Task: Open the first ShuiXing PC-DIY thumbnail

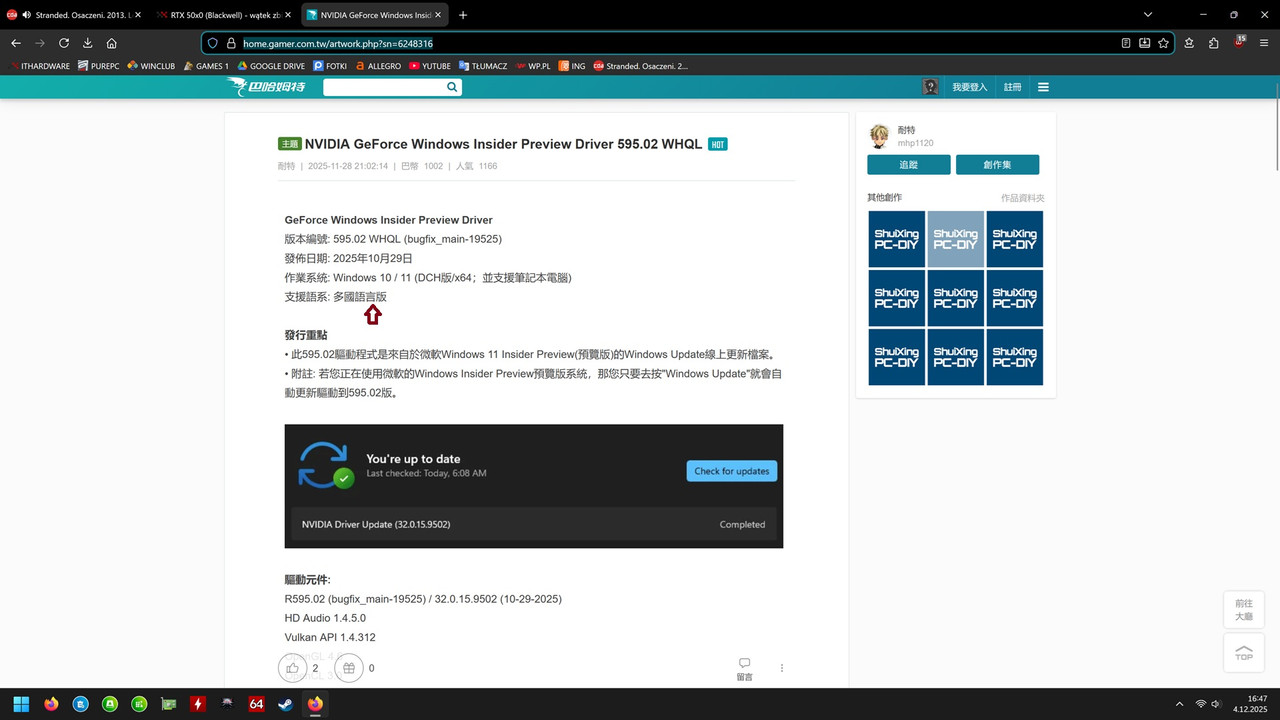Action: (x=896, y=239)
